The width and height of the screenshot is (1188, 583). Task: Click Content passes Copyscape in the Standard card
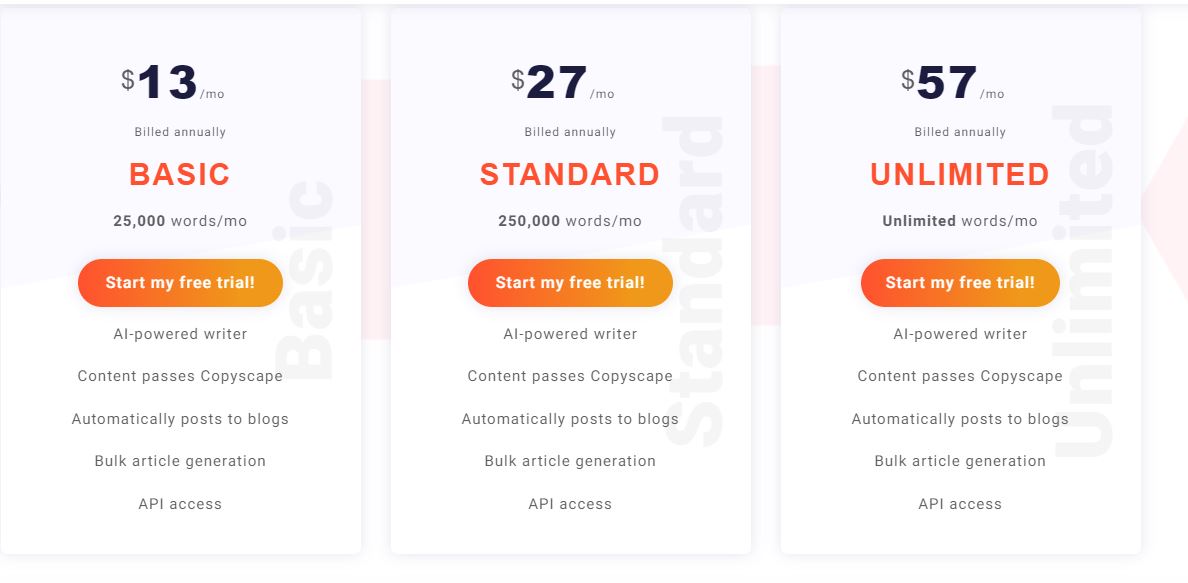tap(570, 376)
